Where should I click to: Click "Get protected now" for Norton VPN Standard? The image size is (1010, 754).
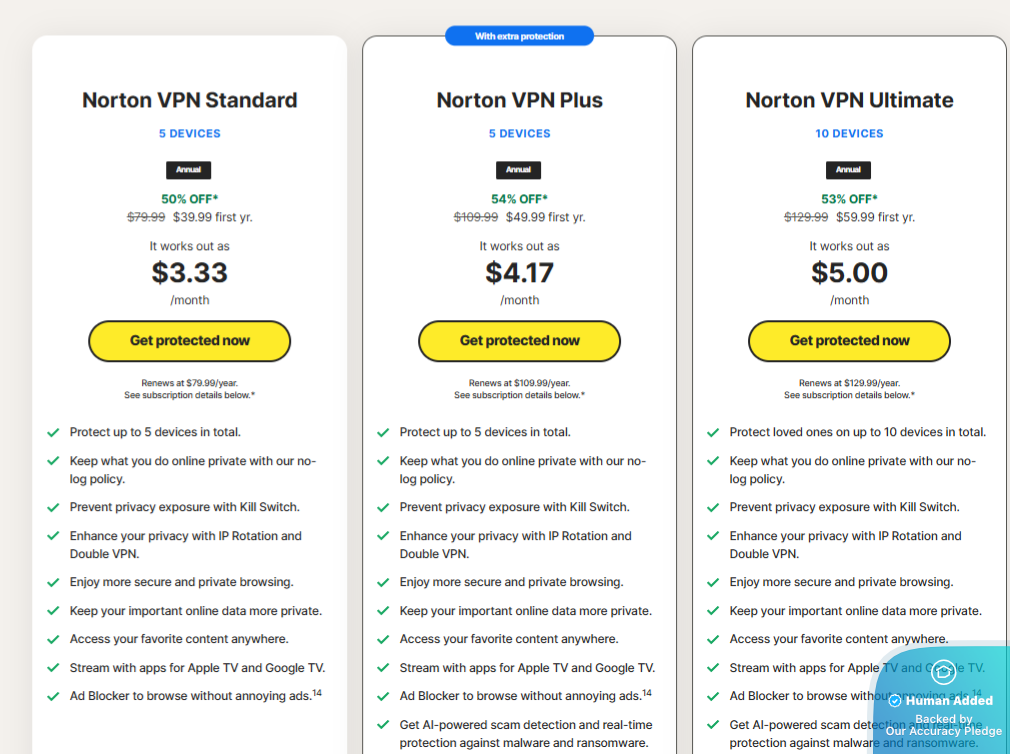click(x=189, y=341)
